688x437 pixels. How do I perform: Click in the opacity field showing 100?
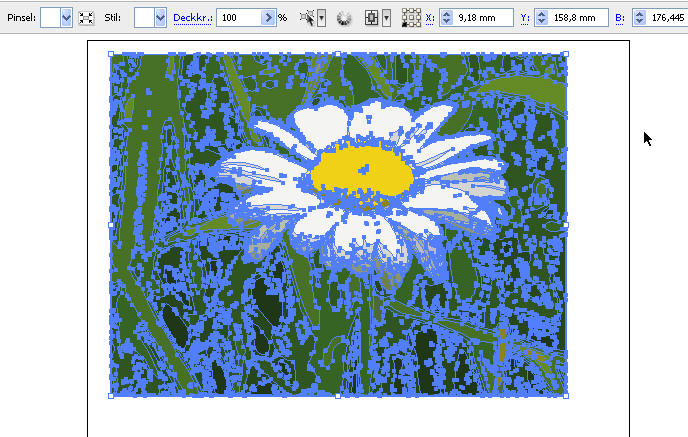(x=238, y=18)
